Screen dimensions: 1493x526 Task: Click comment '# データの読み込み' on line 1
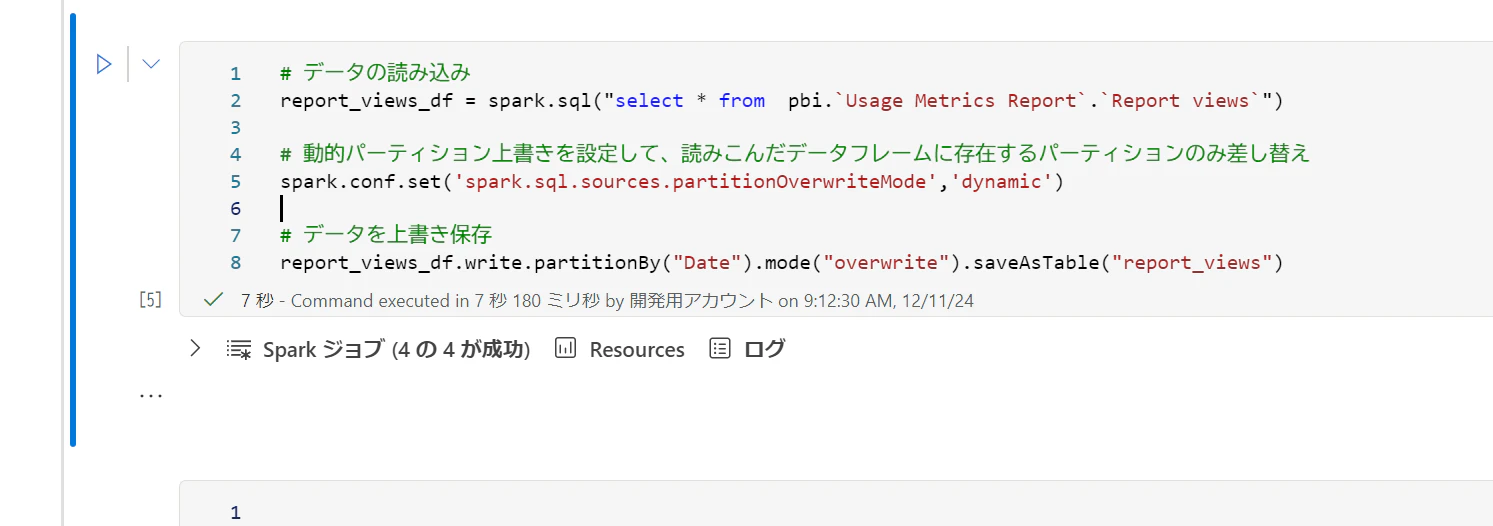point(375,73)
